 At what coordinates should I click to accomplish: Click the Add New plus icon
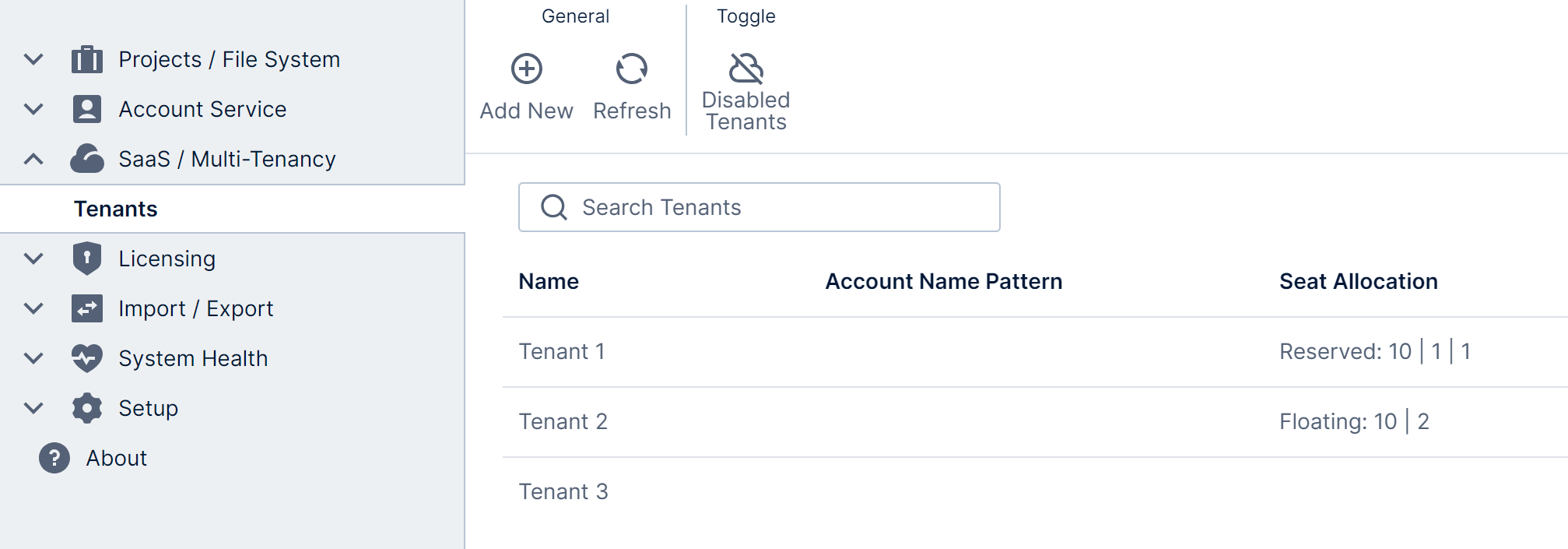(x=527, y=69)
